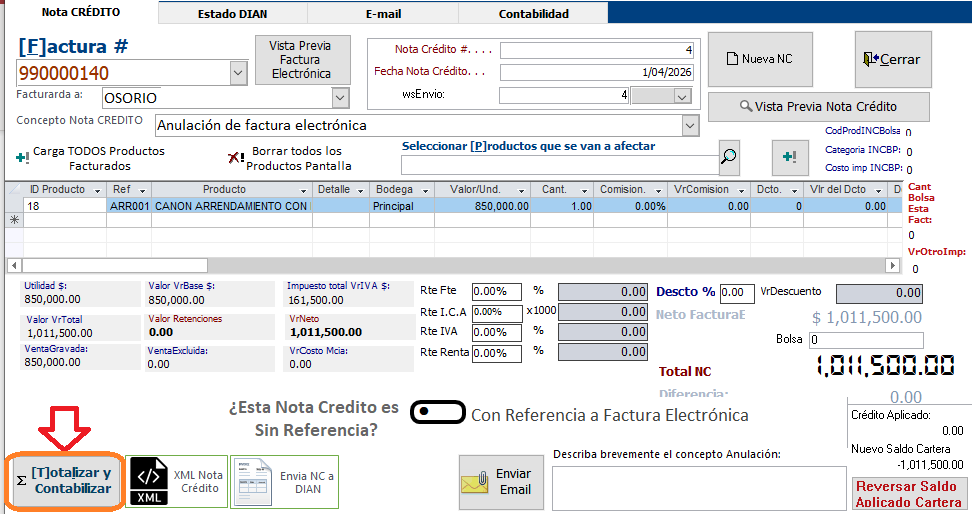Click the green plus add product icon button
This screenshot has height=517, width=972.
tap(789, 157)
